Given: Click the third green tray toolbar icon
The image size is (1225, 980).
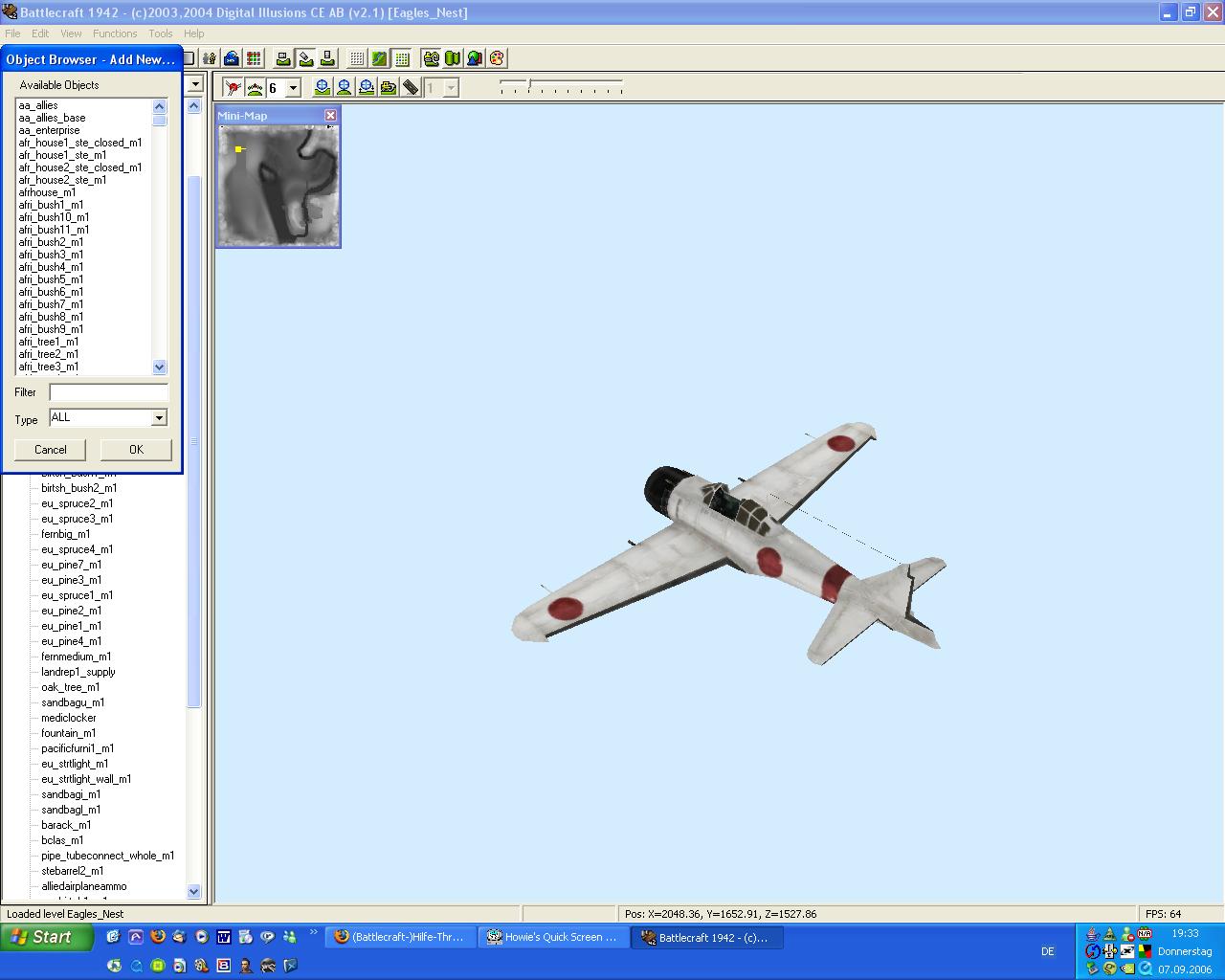Looking at the screenshot, I should click(327, 58).
